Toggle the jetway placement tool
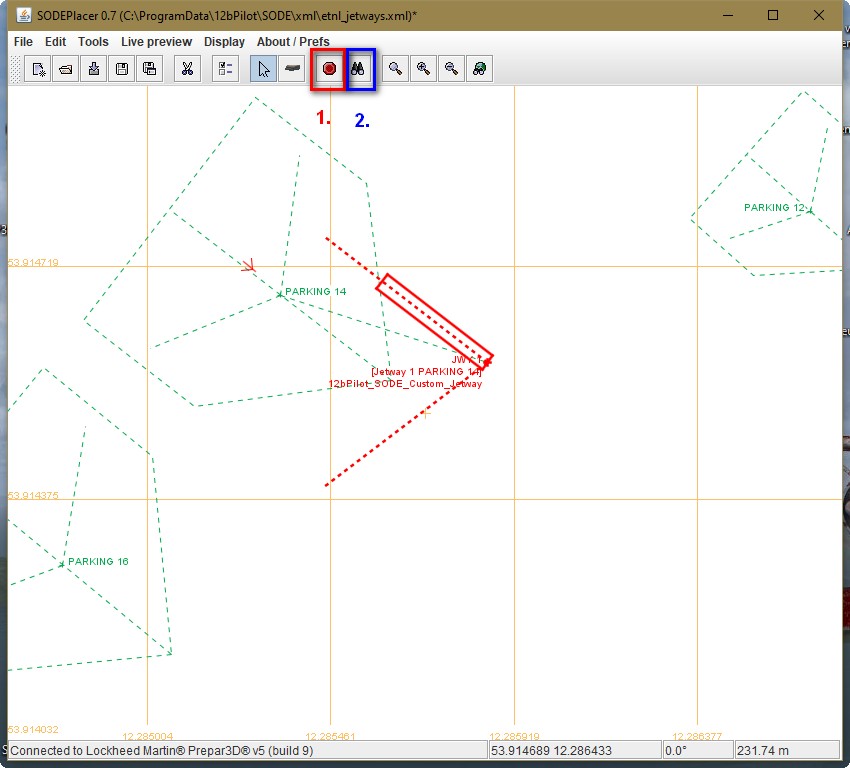The width and height of the screenshot is (850, 768). click(292, 69)
